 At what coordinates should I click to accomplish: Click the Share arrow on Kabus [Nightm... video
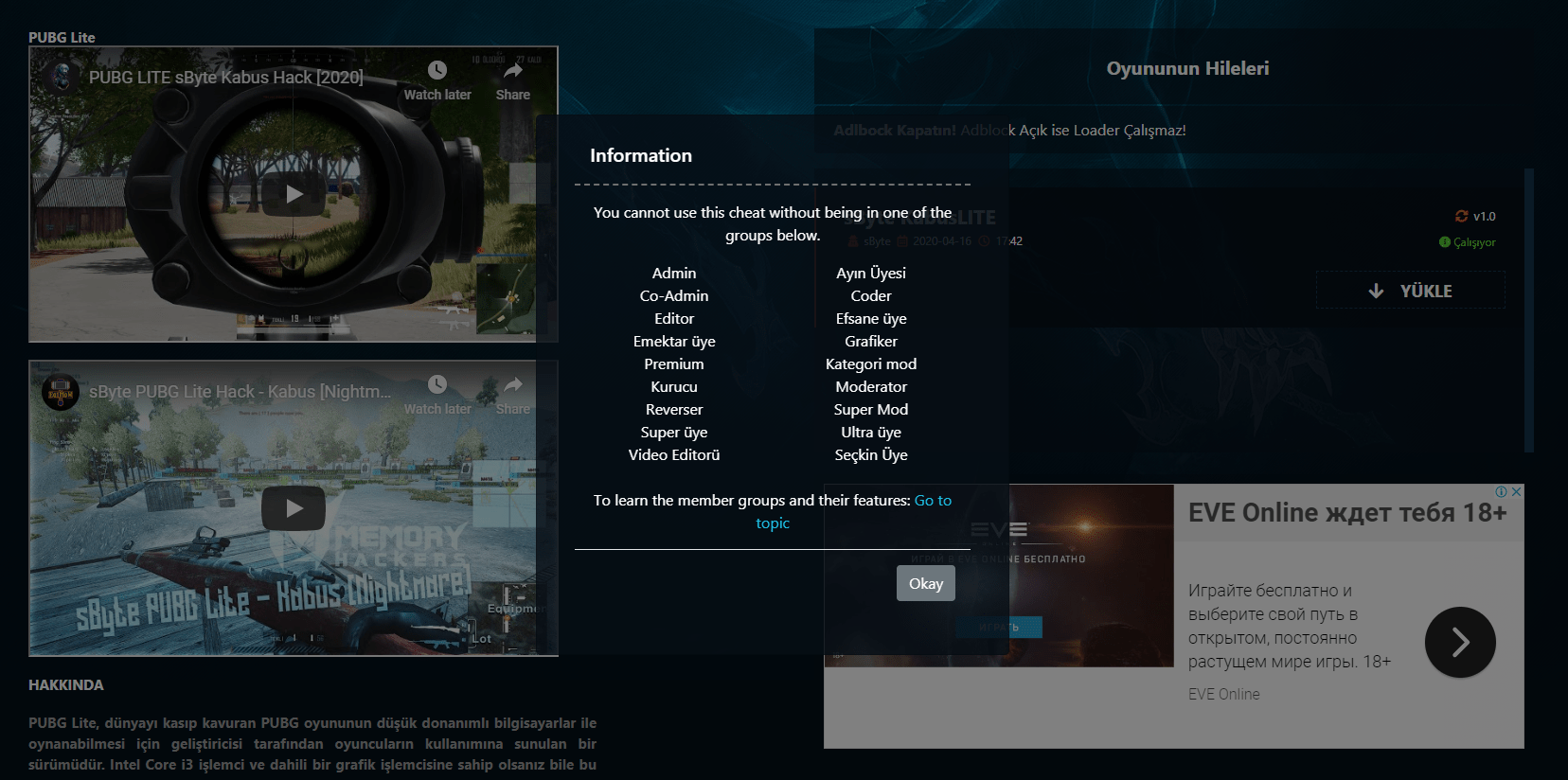pyautogui.click(x=512, y=384)
